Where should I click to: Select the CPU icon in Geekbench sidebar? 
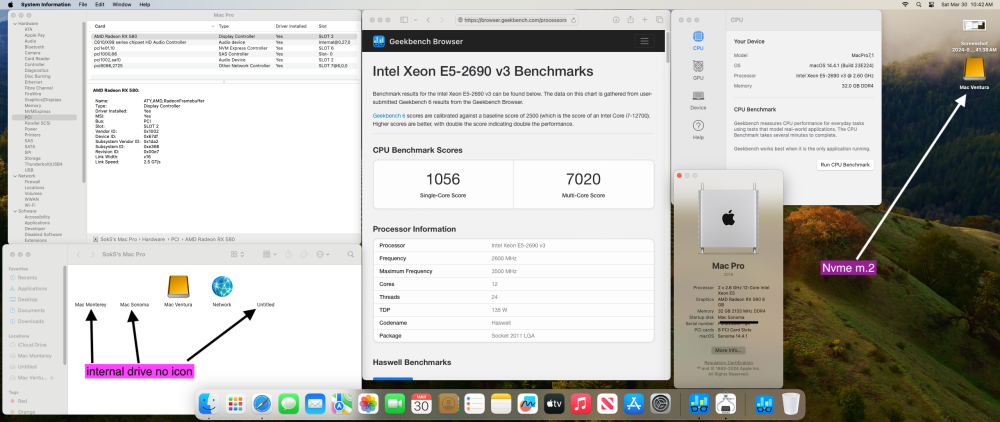click(x=698, y=36)
